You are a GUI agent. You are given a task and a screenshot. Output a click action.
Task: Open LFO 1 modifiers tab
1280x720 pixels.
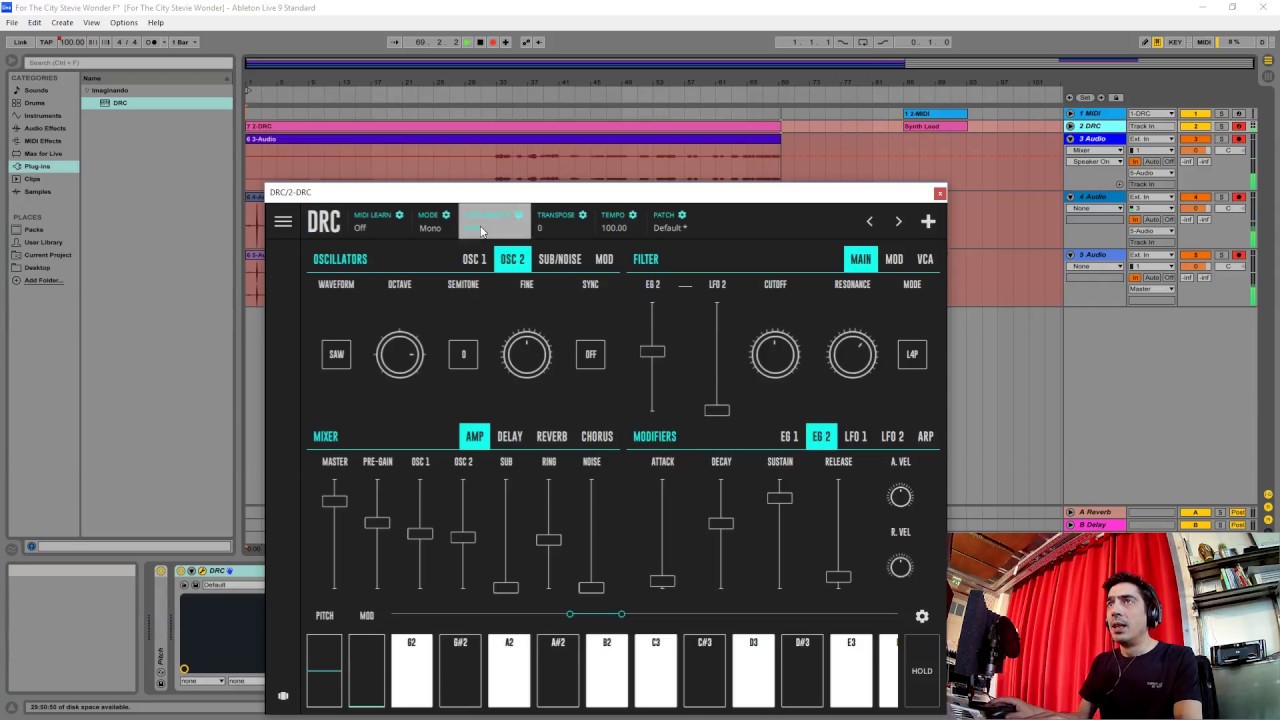tap(855, 437)
